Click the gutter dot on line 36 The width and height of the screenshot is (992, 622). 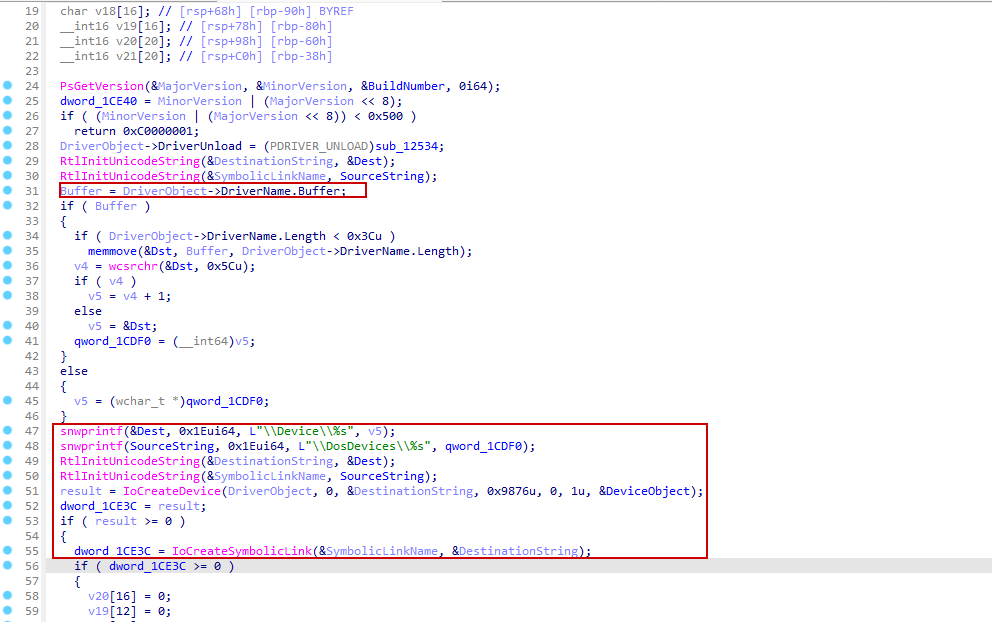tap(7, 266)
